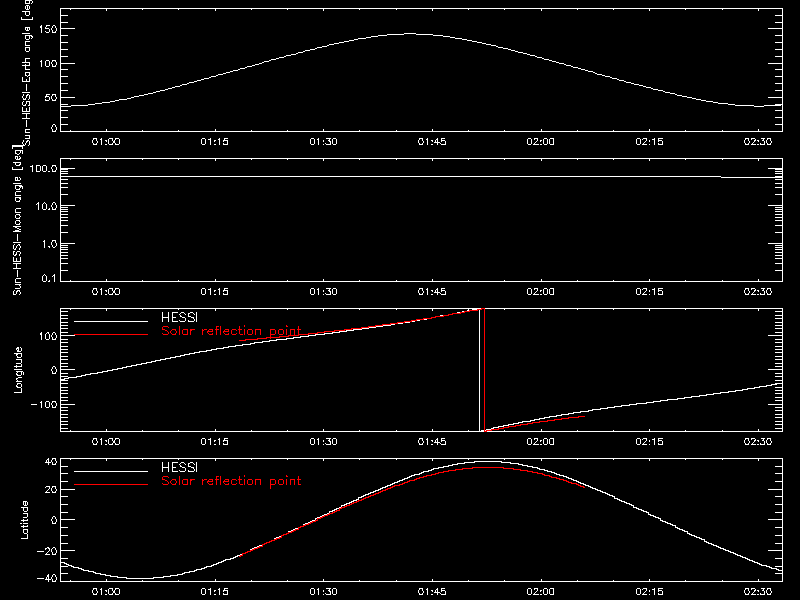The height and width of the screenshot is (600, 800).
Task: Click the 50 tick label on Earth angle axis
Action: tap(51, 97)
